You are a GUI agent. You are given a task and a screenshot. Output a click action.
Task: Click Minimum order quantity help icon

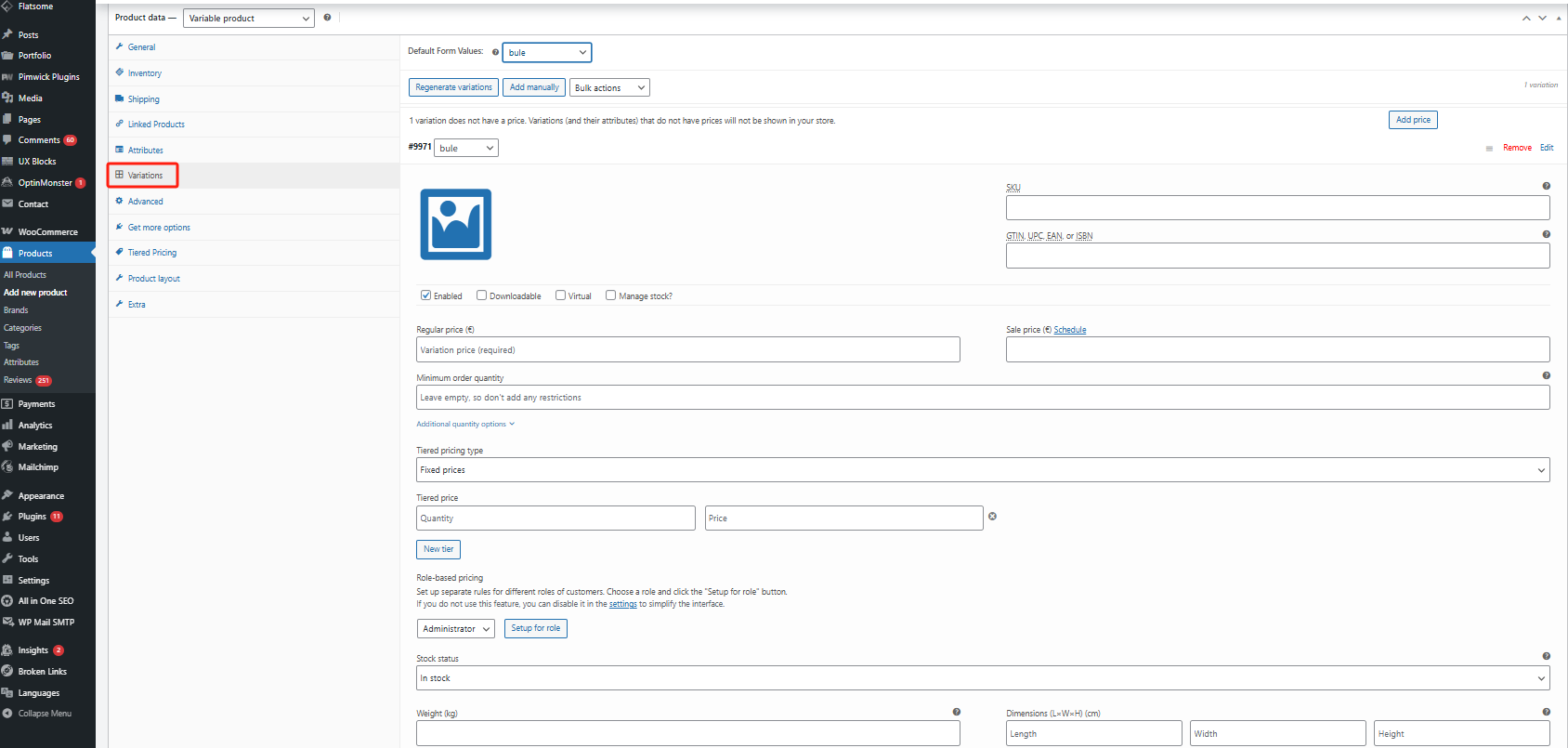1546,375
